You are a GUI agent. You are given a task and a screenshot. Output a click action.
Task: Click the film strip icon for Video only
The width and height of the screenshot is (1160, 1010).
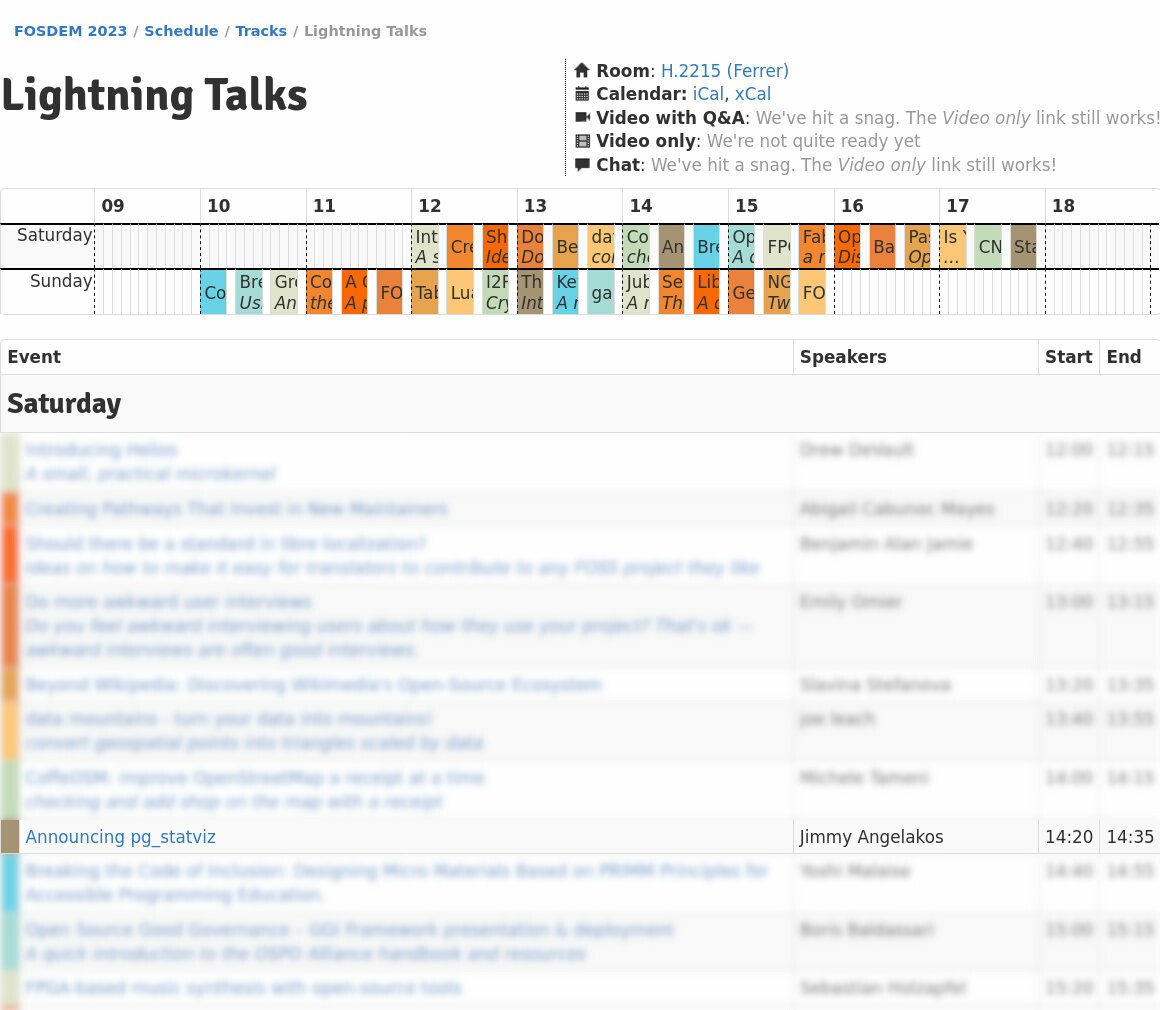pos(583,141)
